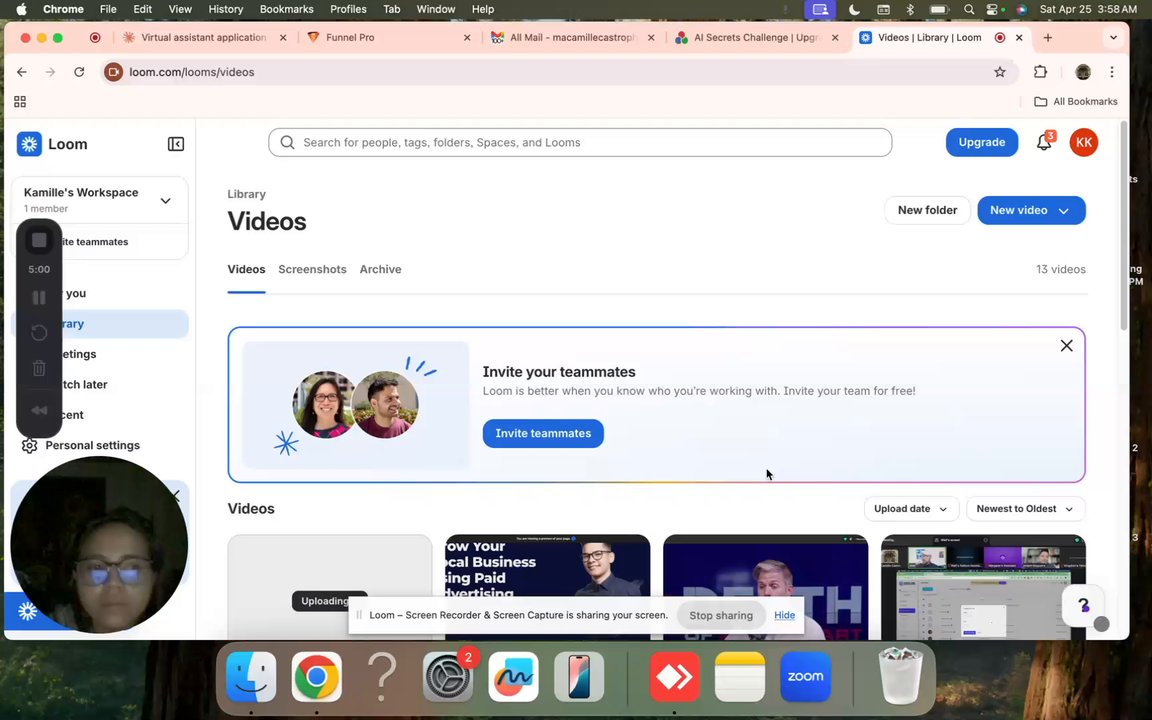This screenshot has width=1152, height=720.
Task: Open the Local Business Paid Advertising thumbnail
Action: 548,588
